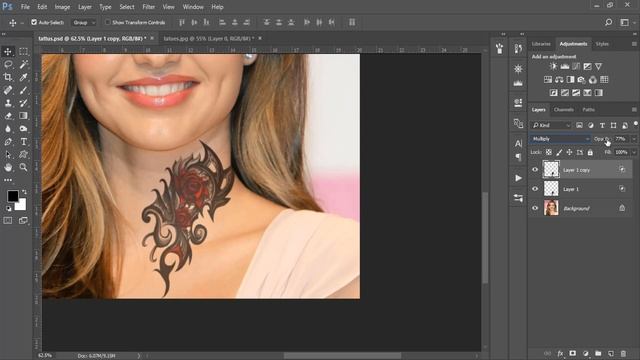Open the Auto-Select Group dropdown
Image resolution: width=640 pixels, height=360 pixels.
pos(84,22)
